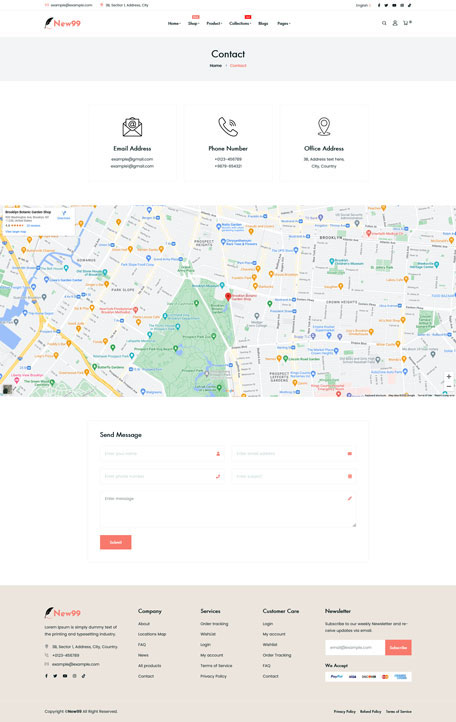Click the Enter email address field
The image size is (456, 722).
click(x=294, y=454)
